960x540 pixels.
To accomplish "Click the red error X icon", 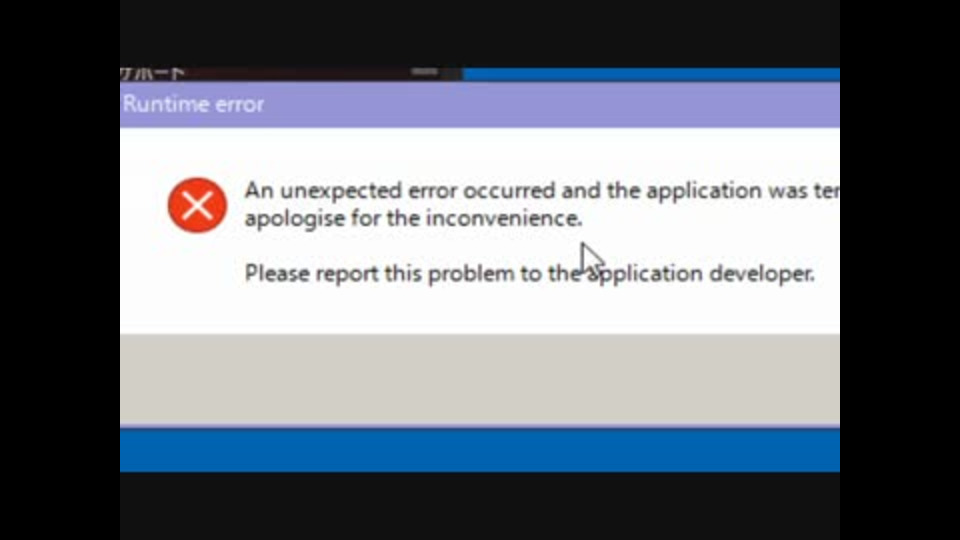I will point(197,205).
